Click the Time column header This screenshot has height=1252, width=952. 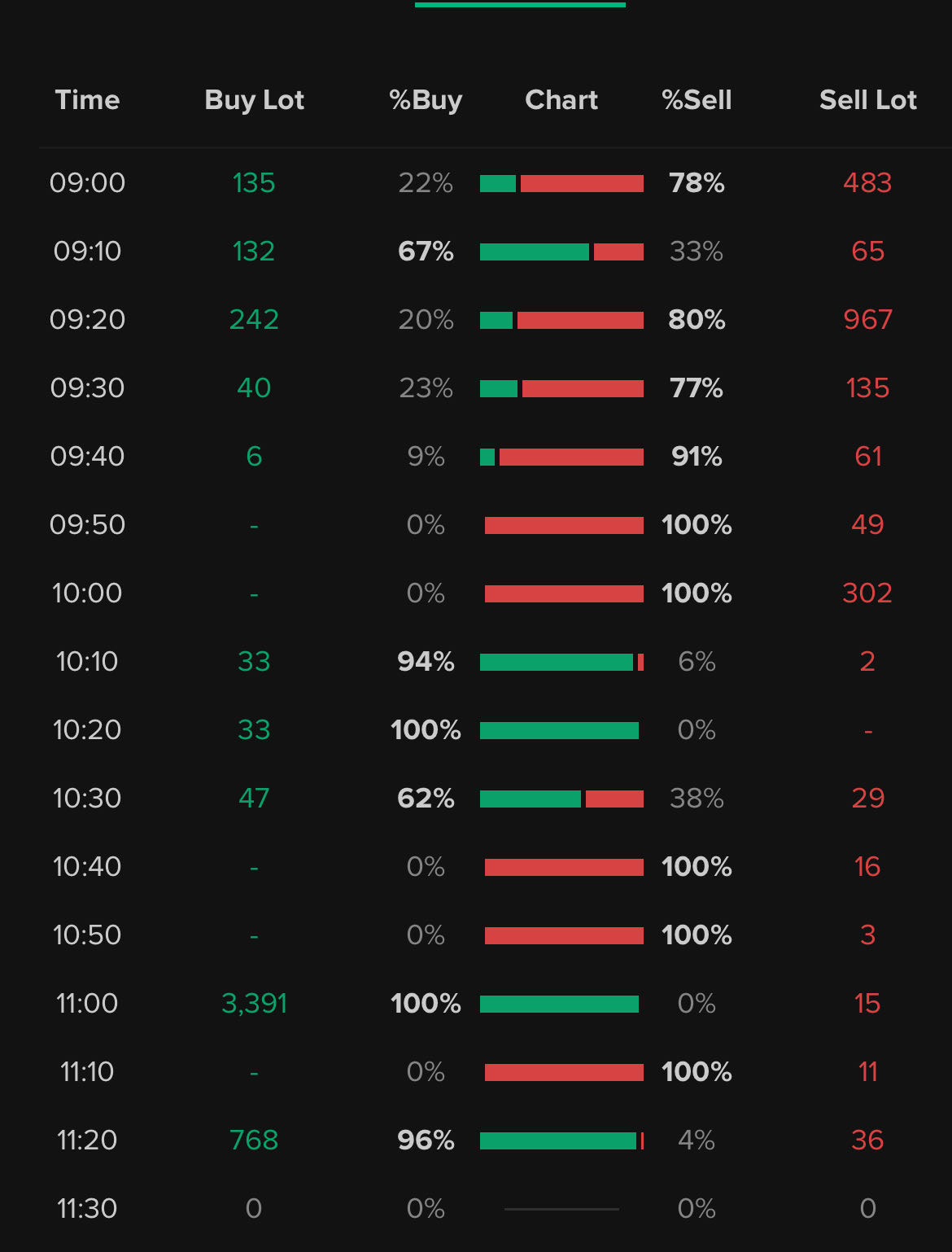click(87, 100)
